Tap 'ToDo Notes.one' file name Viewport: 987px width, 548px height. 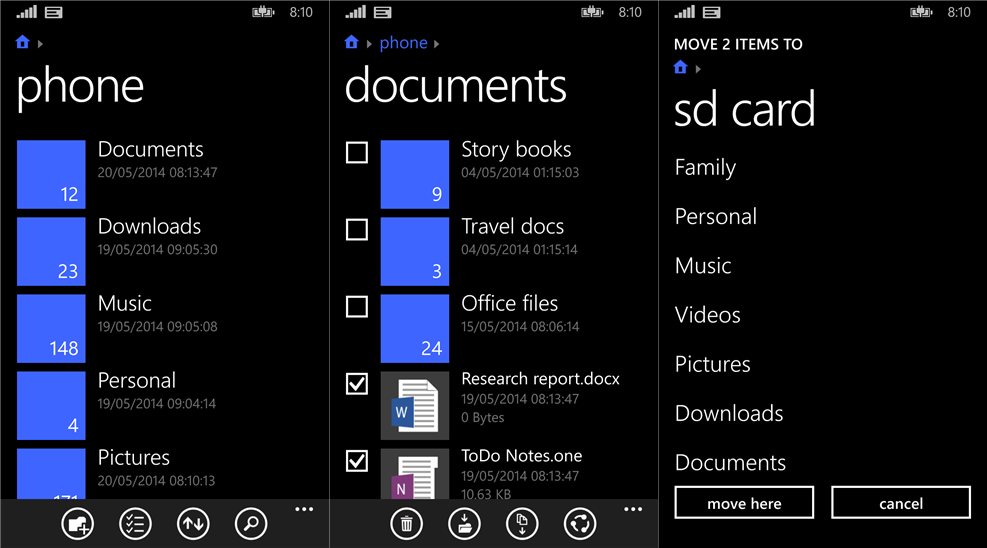(x=521, y=456)
